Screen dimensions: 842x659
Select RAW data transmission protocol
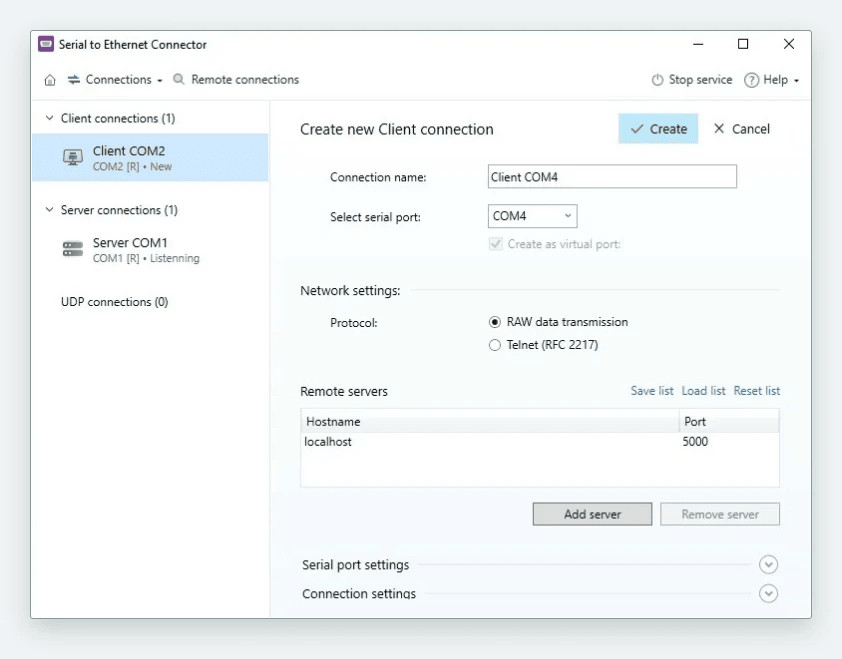point(494,322)
